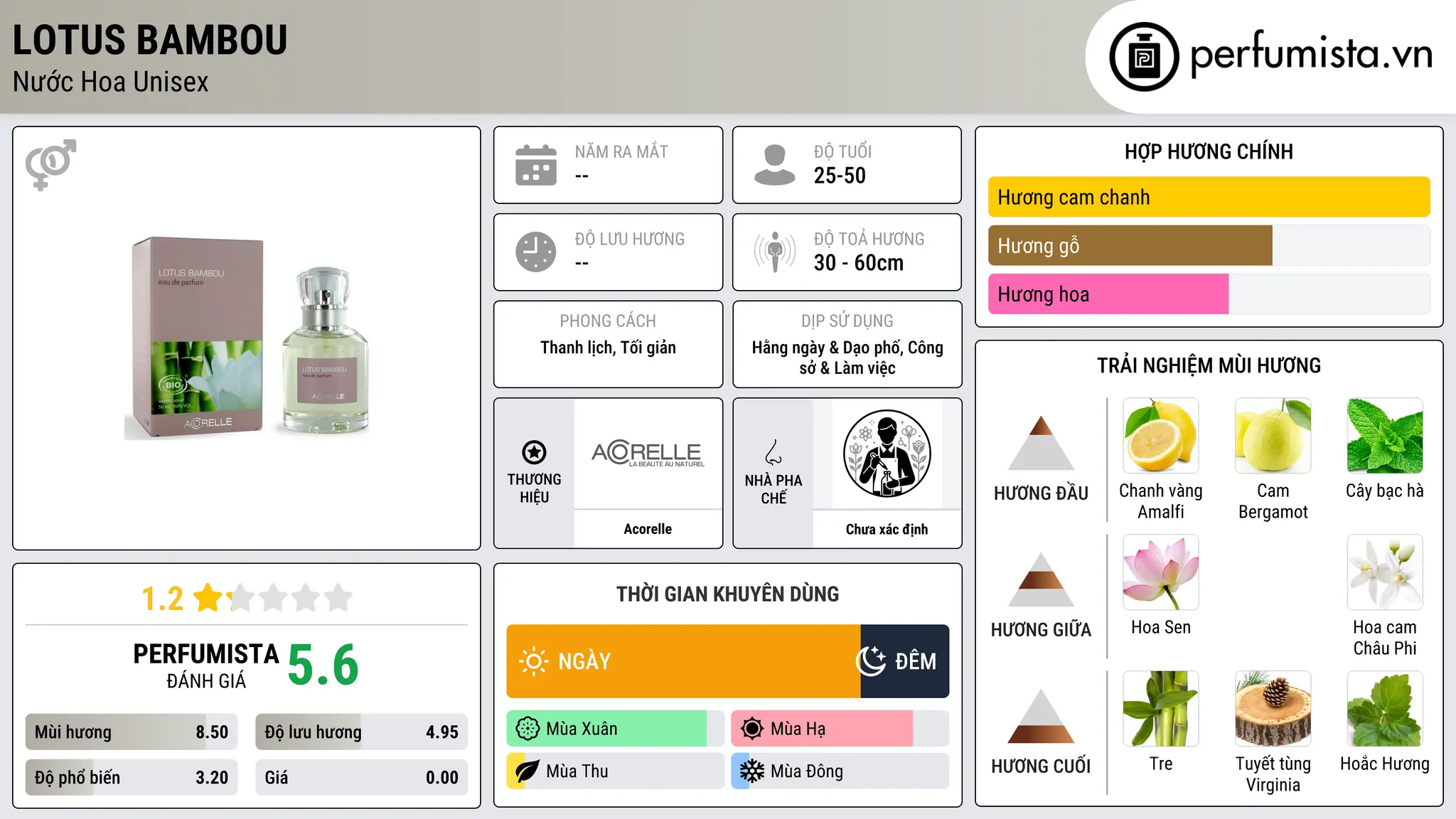This screenshot has height=819, width=1456.
Task: Click the Giá 0.00 score bar
Action: pos(362,777)
